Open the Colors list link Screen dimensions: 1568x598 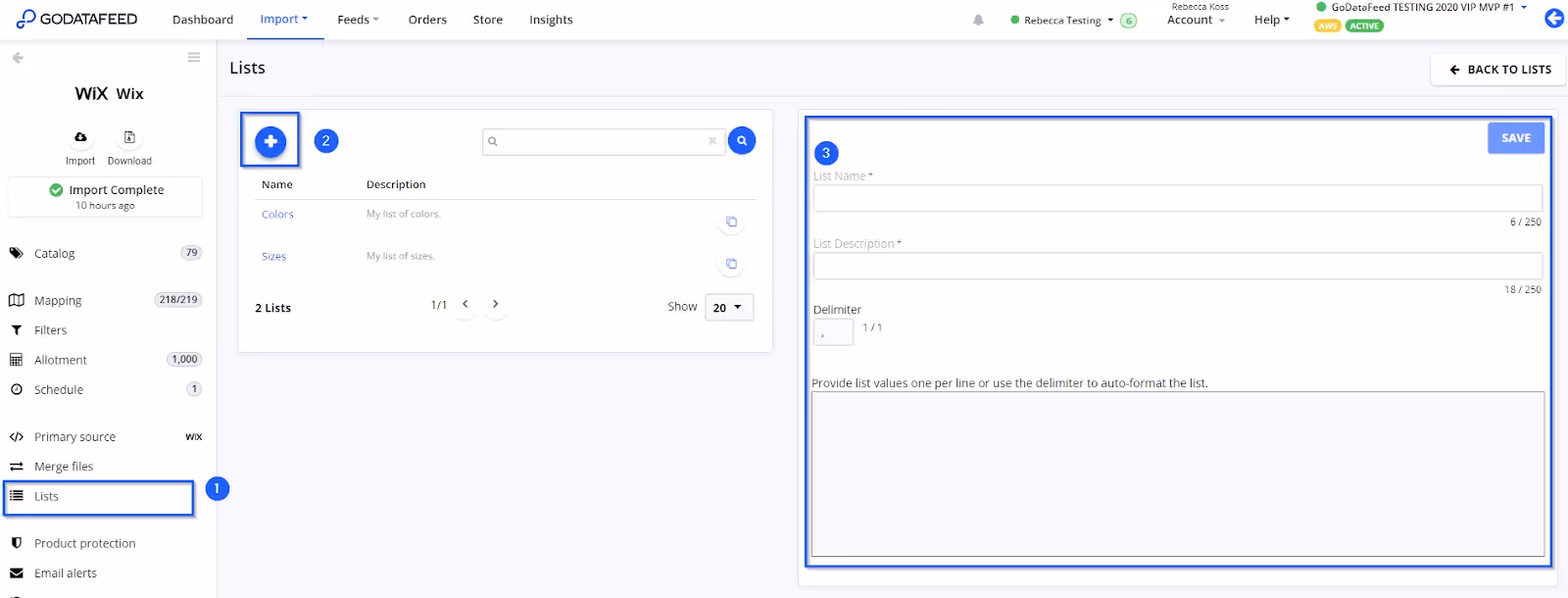tap(277, 215)
